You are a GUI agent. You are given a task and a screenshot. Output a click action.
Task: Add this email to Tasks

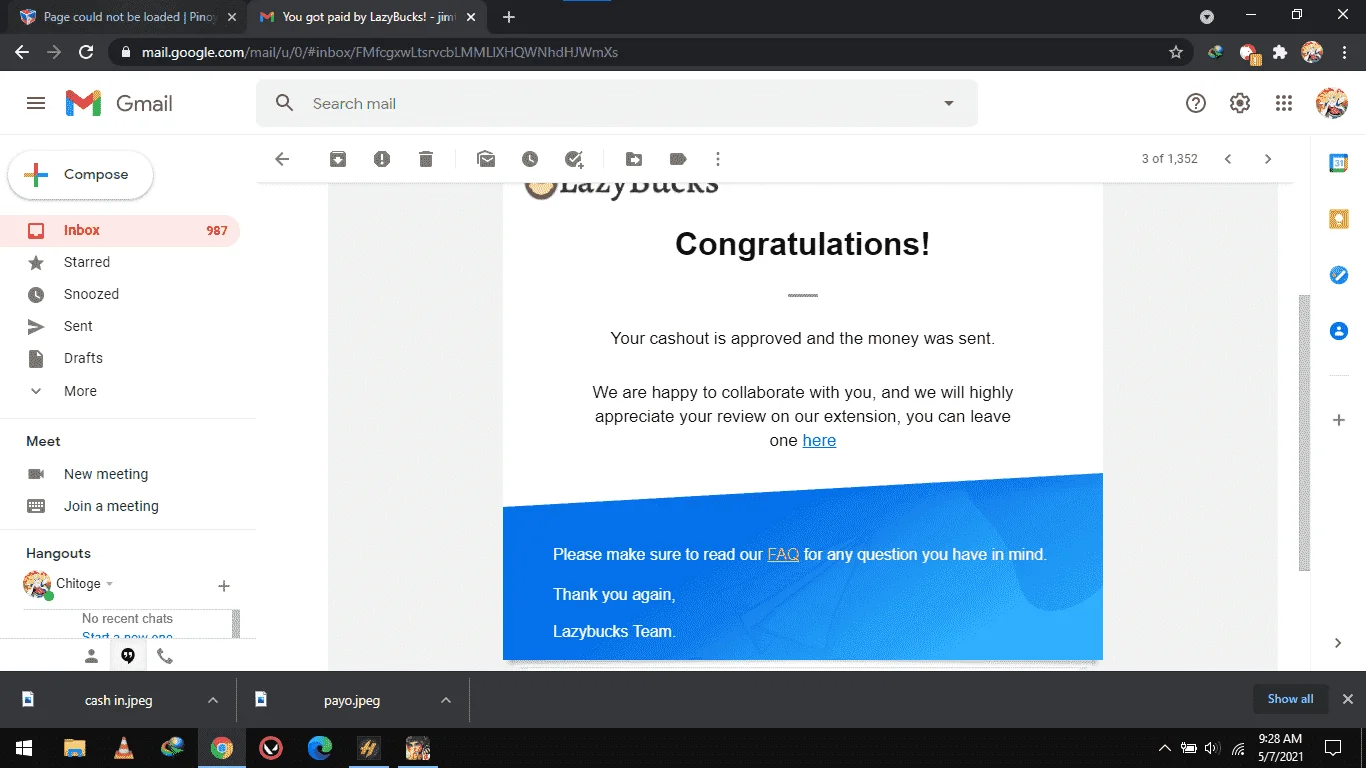(x=574, y=159)
